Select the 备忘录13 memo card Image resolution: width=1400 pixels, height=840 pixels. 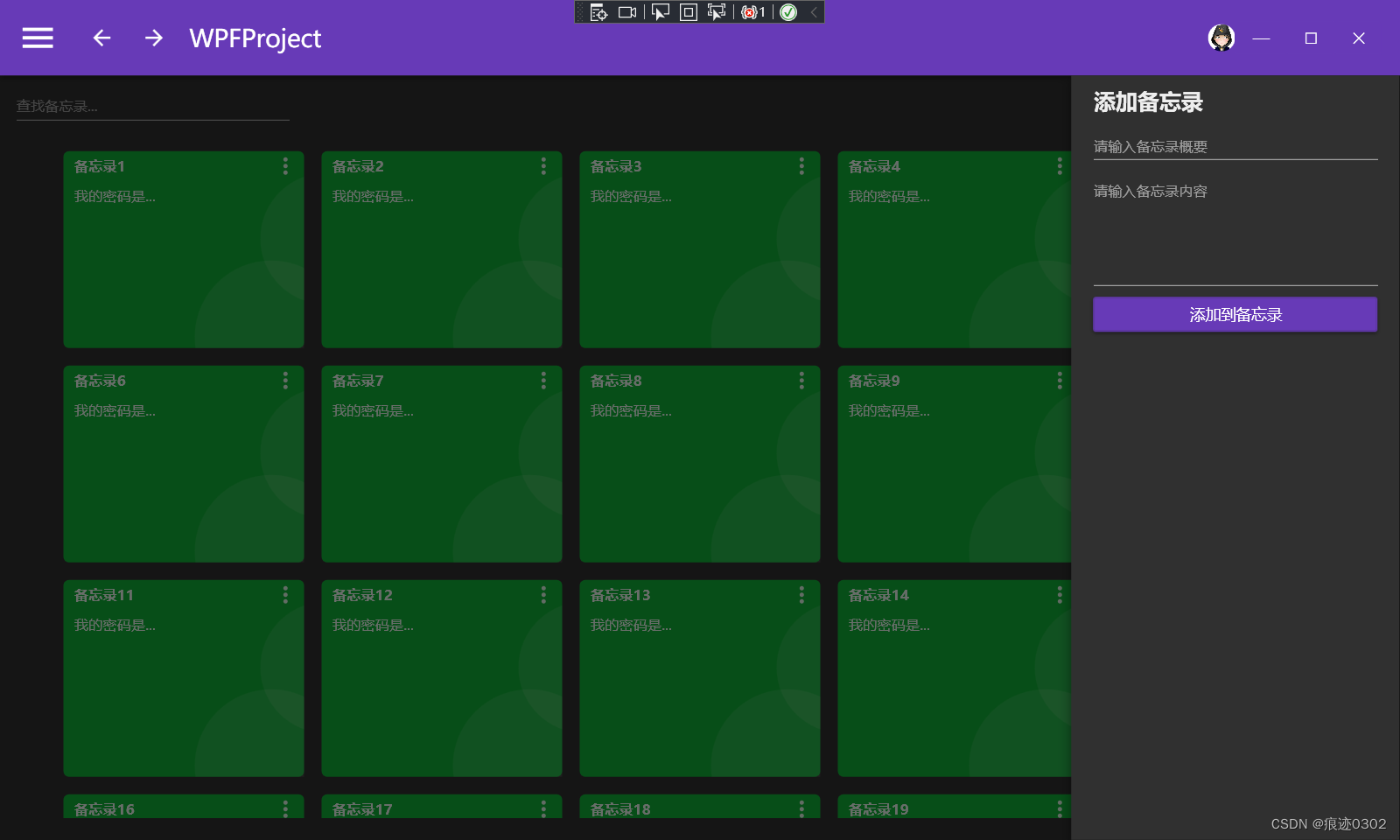tap(699, 678)
